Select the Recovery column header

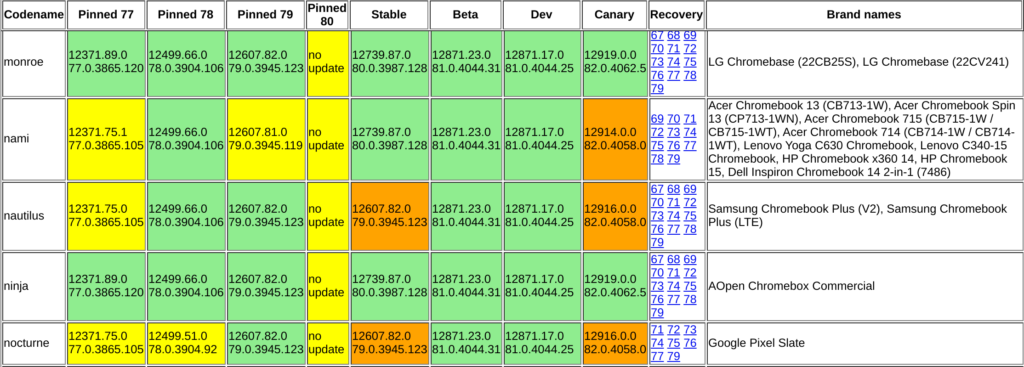(677, 14)
